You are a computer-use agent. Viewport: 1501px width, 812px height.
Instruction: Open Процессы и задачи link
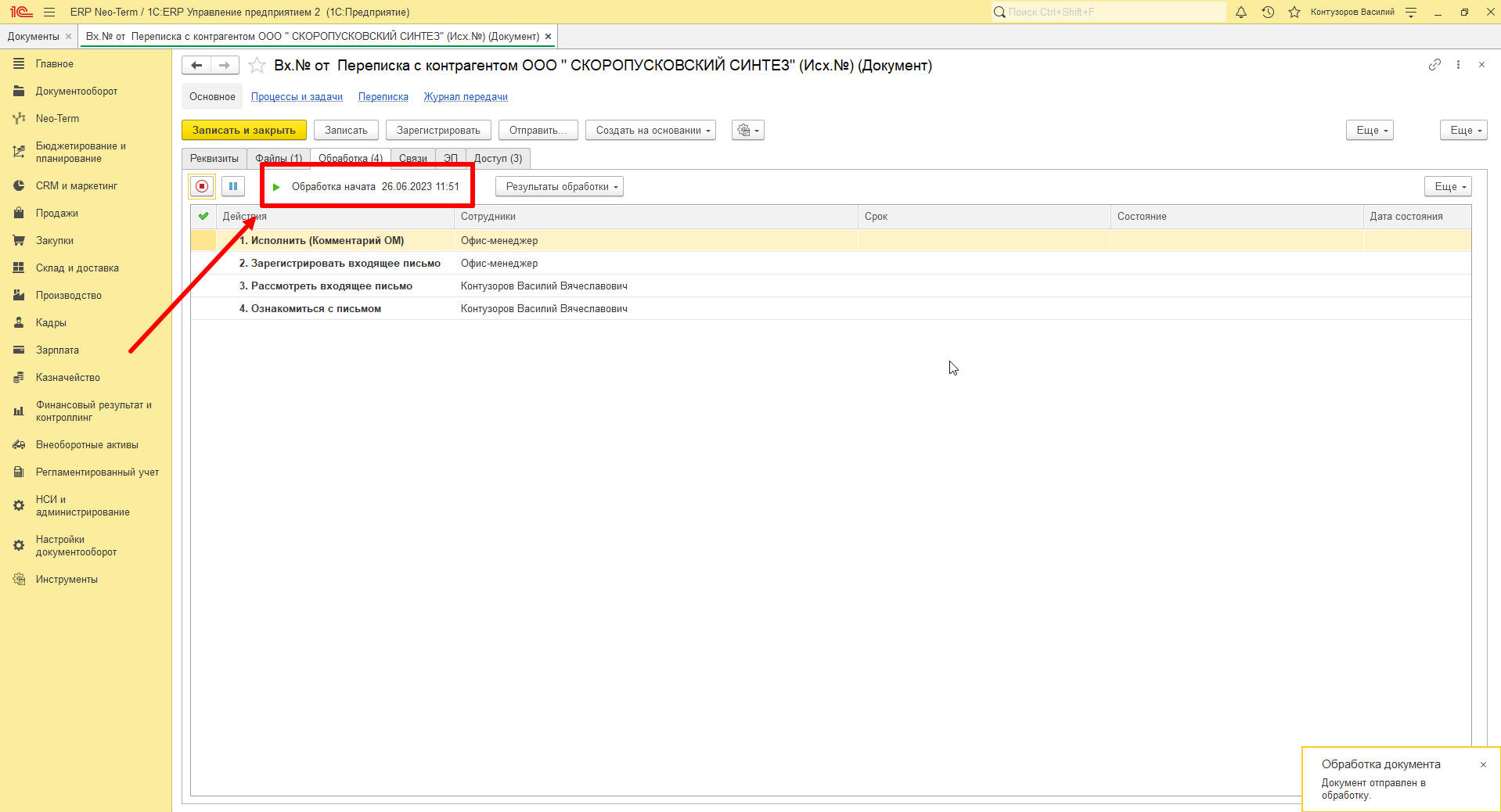coord(297,97)
